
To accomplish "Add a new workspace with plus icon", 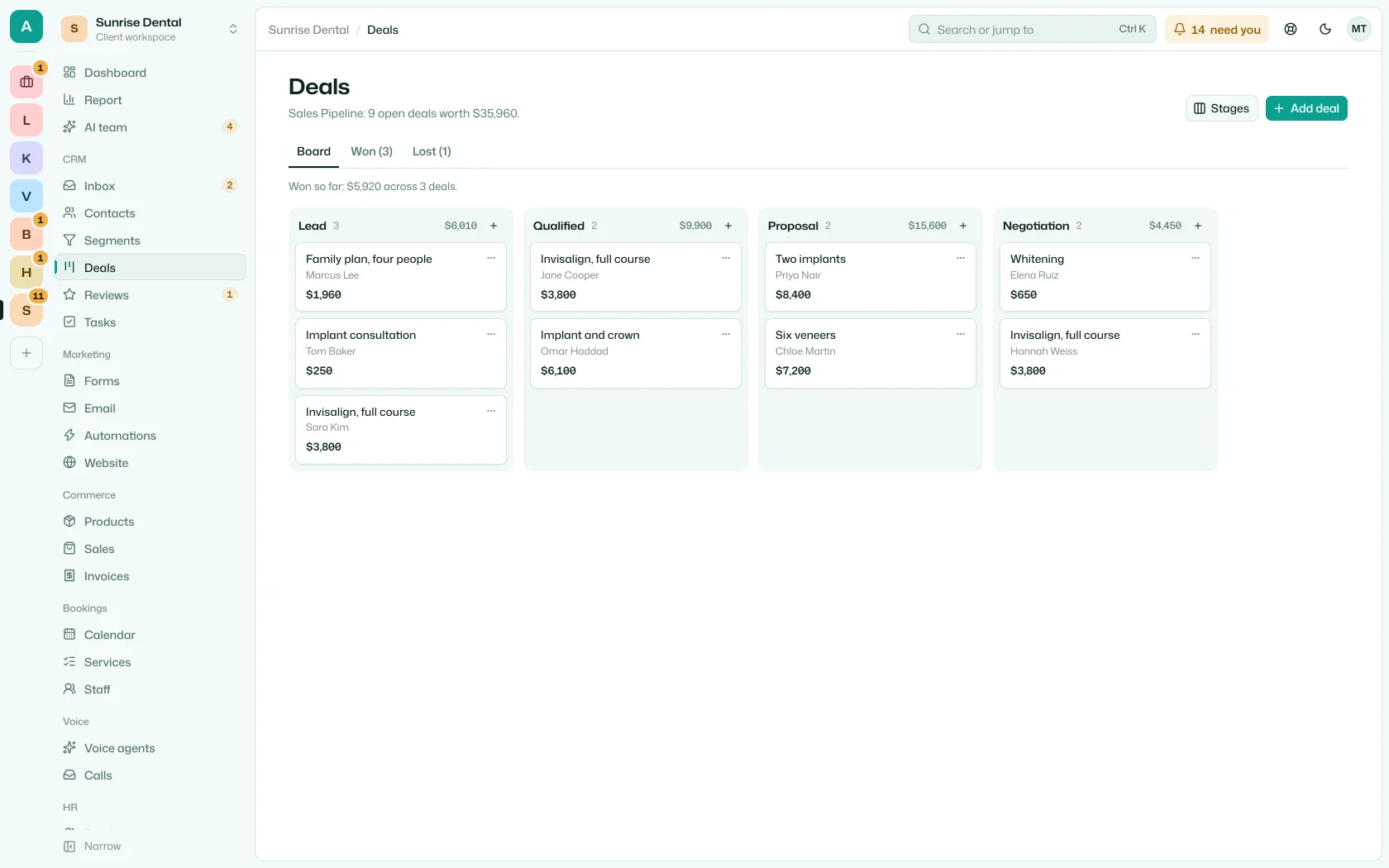I will (26, 353).
